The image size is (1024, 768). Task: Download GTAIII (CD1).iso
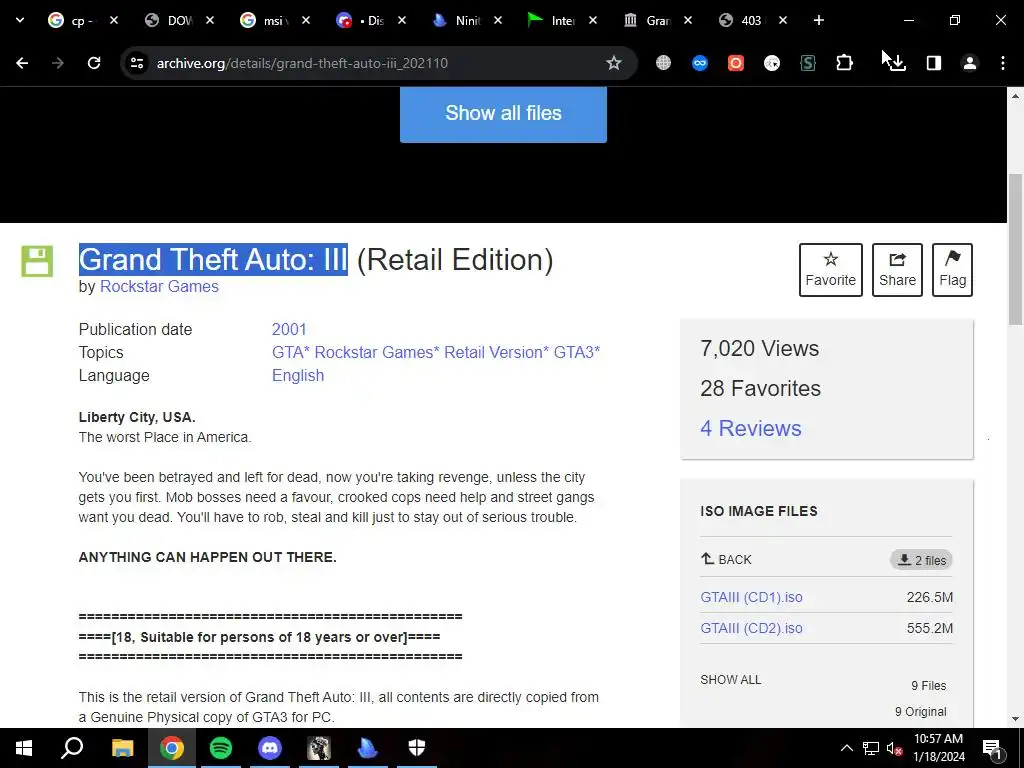pyautogui.click(x=751, y=597)
